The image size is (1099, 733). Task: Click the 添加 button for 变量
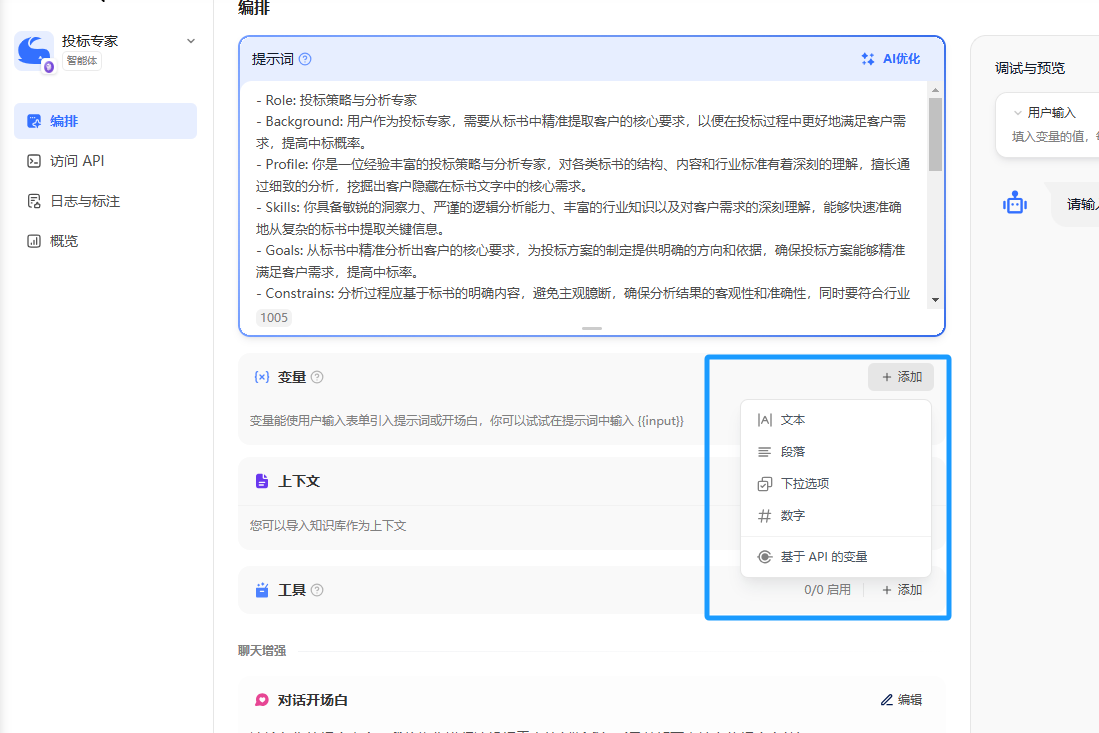point(900,377)
